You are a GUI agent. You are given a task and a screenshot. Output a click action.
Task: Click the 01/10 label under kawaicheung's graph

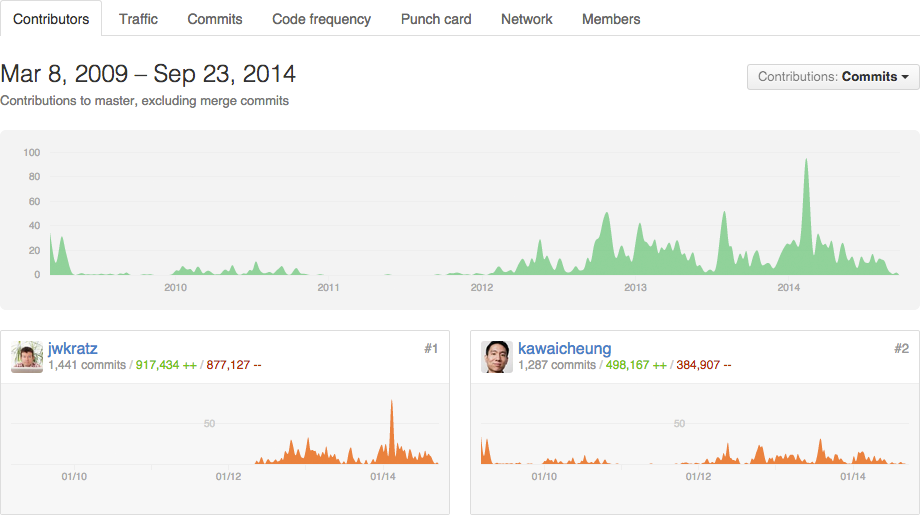[x=544, y=476]
